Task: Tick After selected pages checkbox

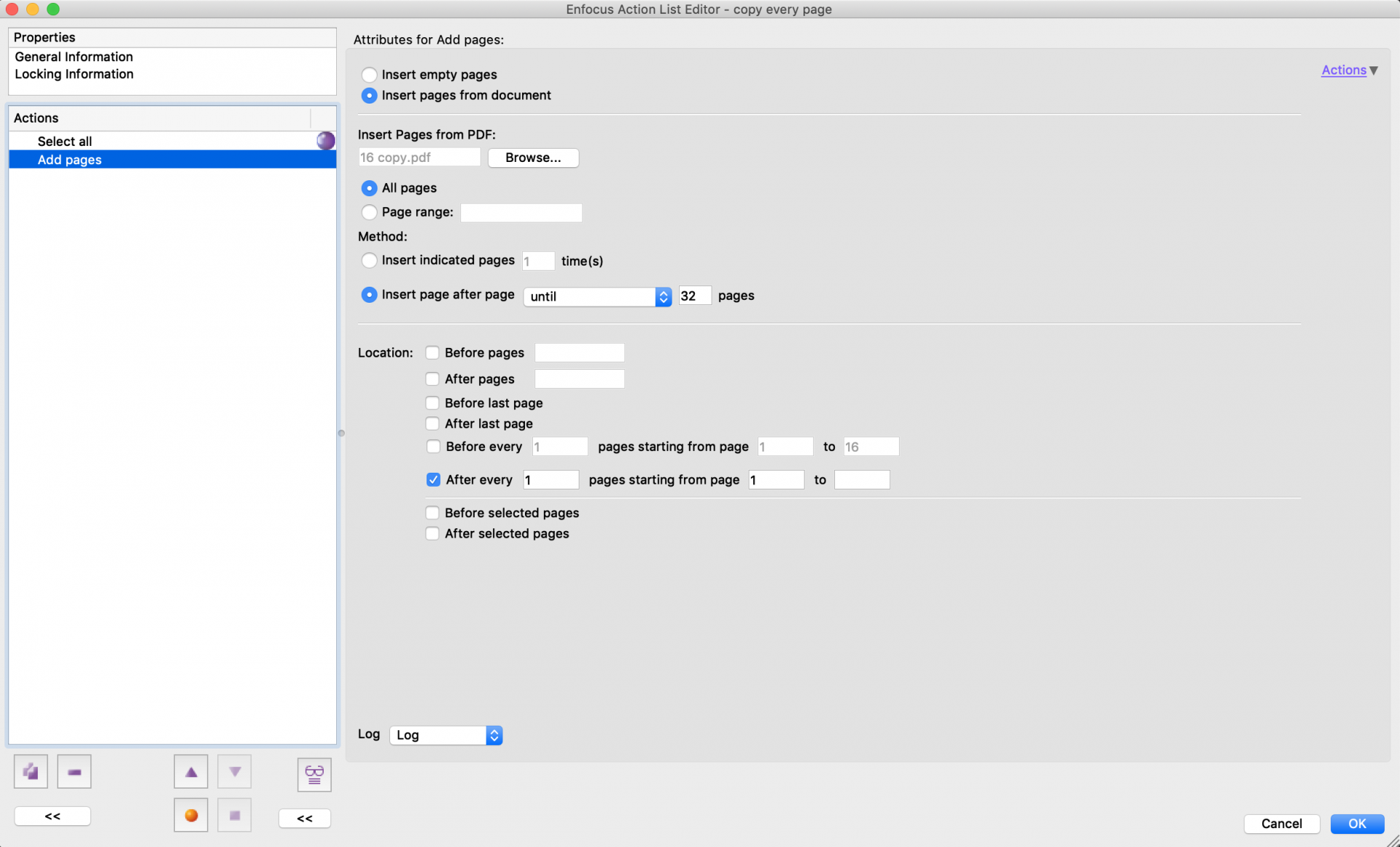Action: click(x=432, y=534)
